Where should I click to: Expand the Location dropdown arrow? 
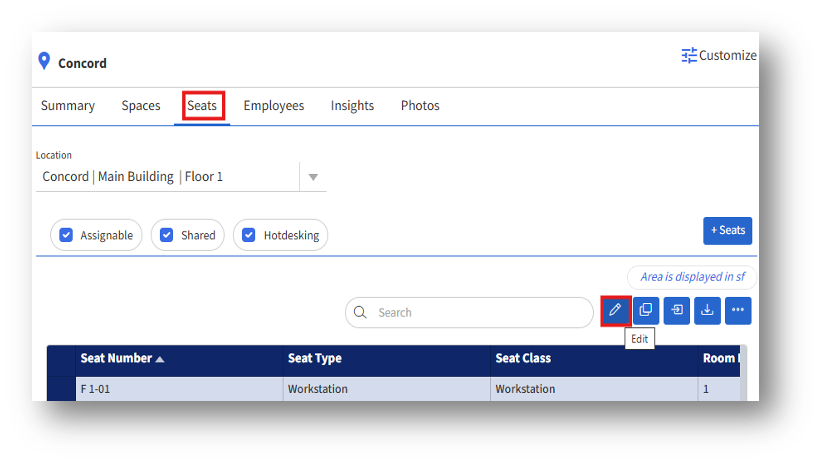(x=313, y=177)
